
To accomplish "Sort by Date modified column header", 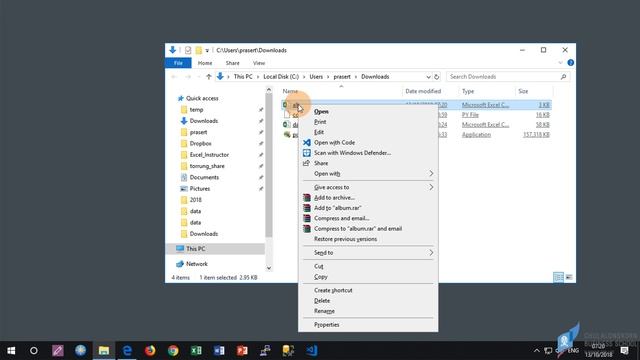I will [x=423, y=91].
